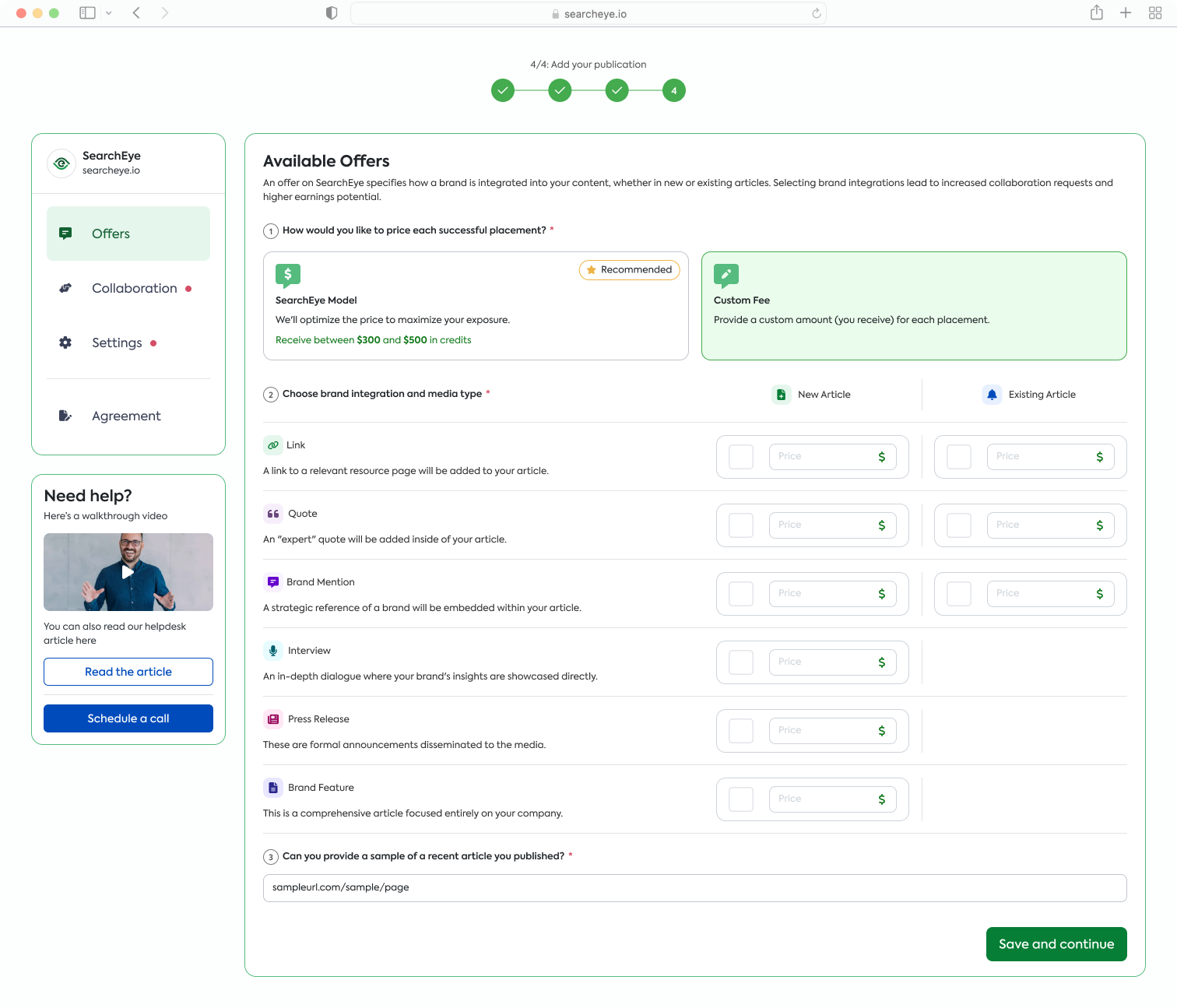The image size is (1177, 1008).
Task: Click the back navigation arrow
Action: tap(136, 13)
